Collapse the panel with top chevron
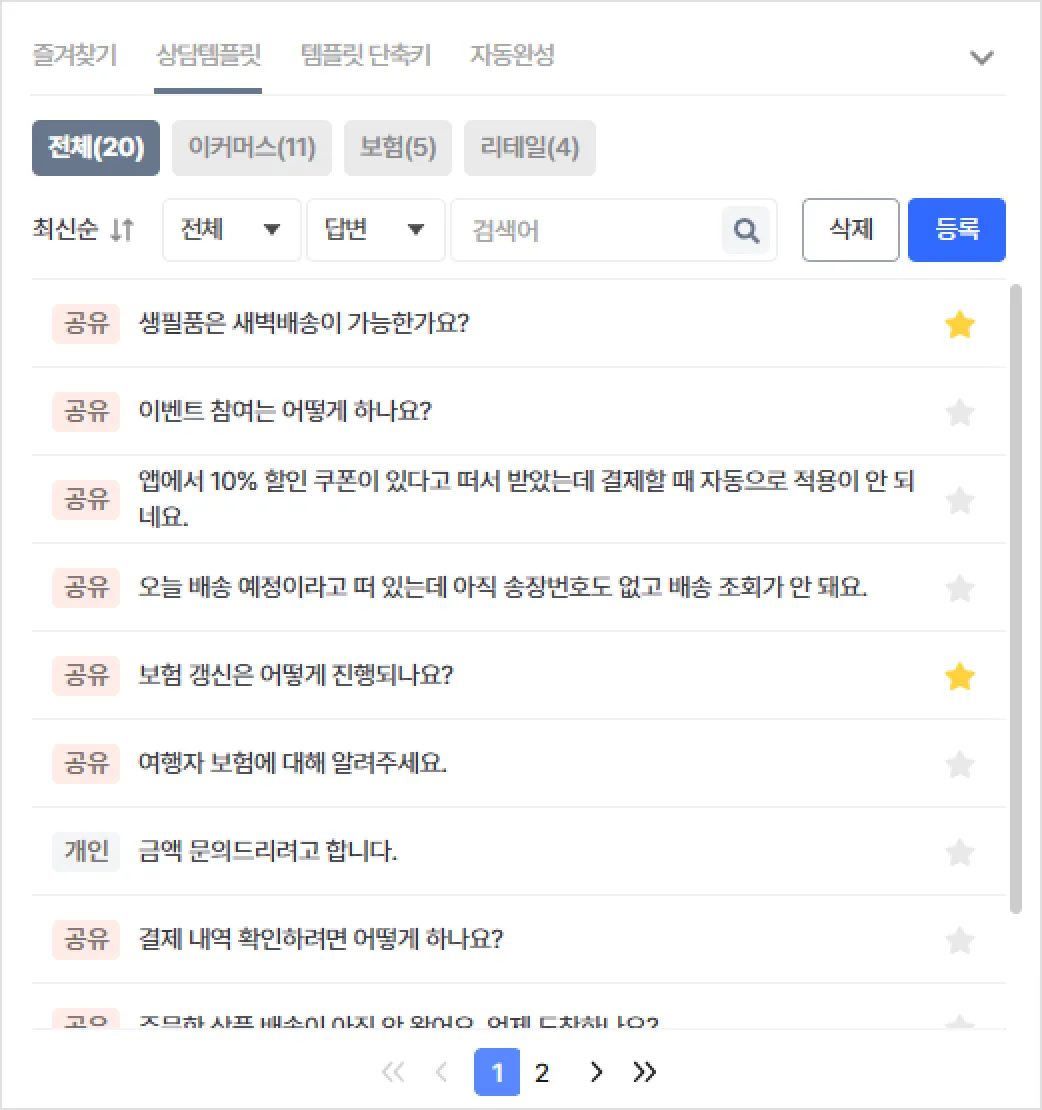The width and height of the screenshot is (1042, 1110). pos(982,57)
